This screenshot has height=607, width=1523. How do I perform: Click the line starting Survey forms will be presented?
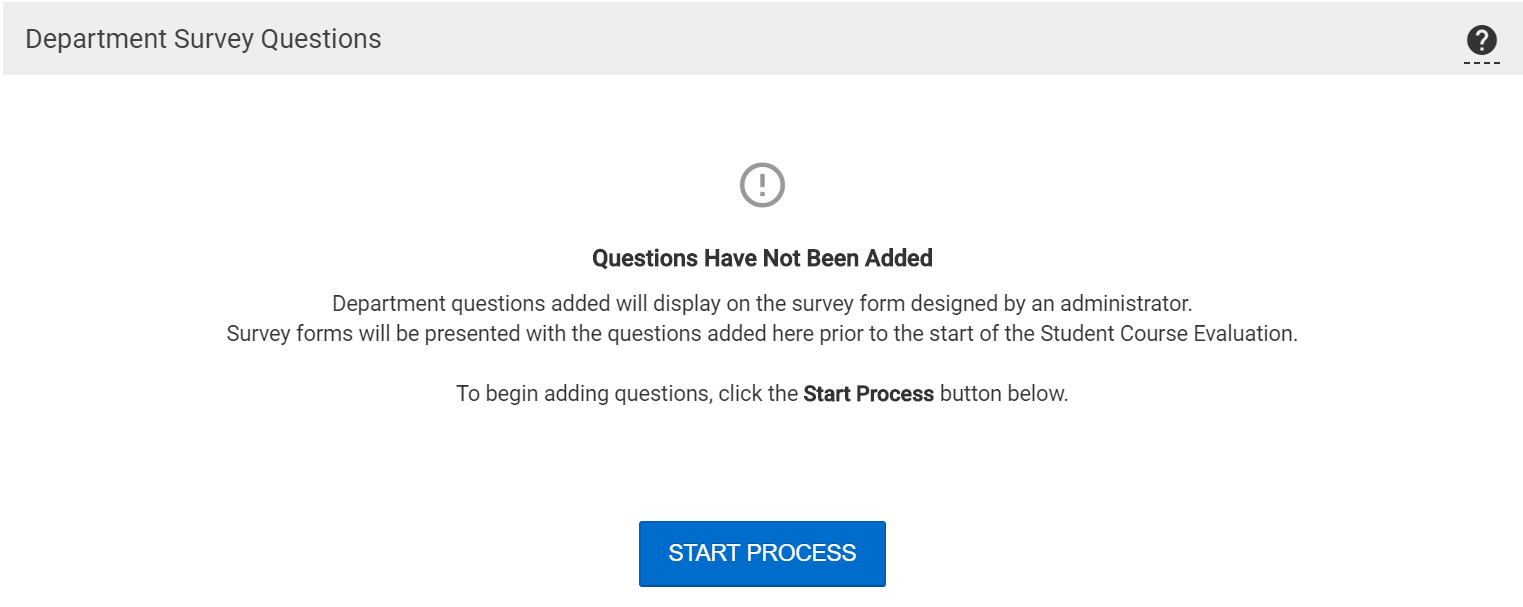(x=762, y=334)
